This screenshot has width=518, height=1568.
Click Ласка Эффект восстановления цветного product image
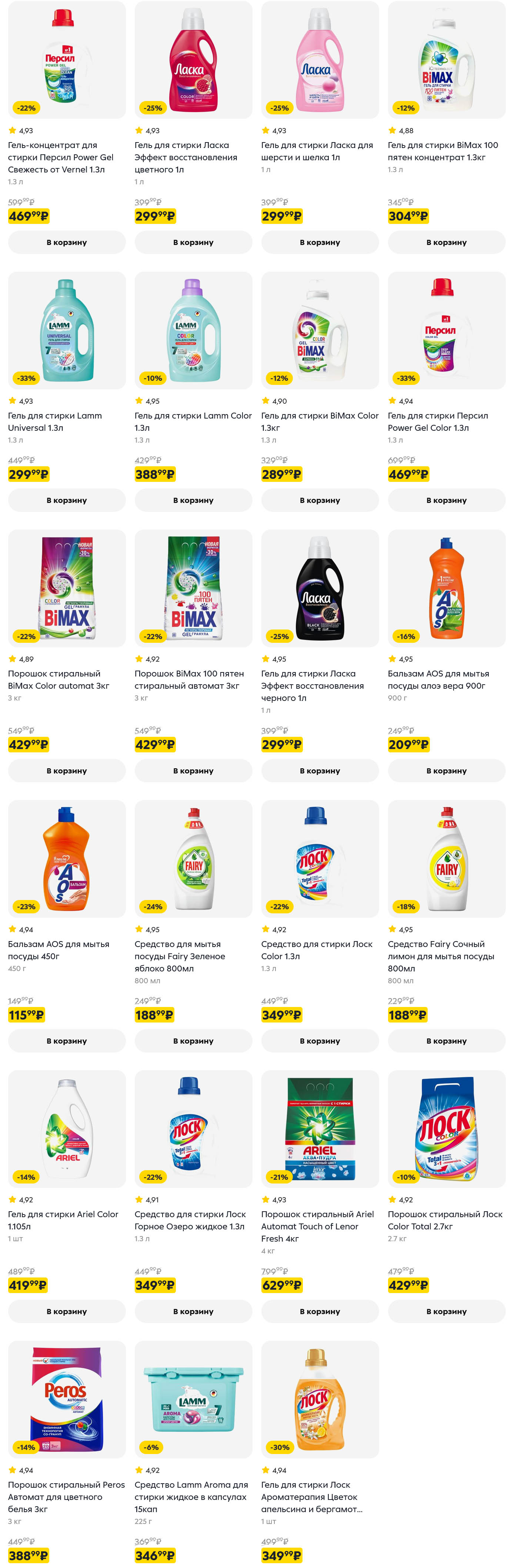[x=193, y=60]
